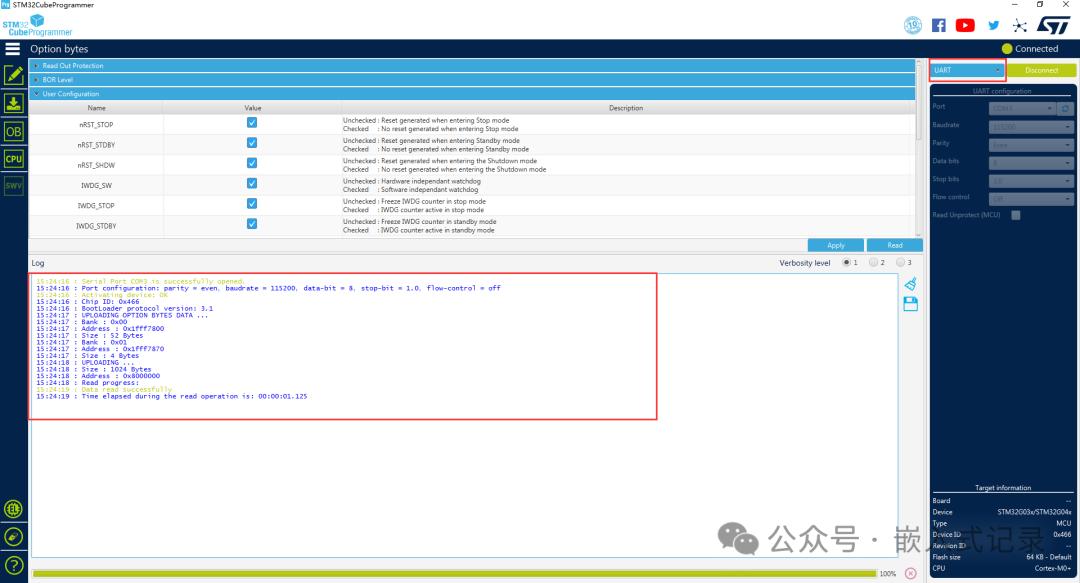Screen dimensions: 1080x583
Task: Refresh the COM port list
Action: [1066, 108]
